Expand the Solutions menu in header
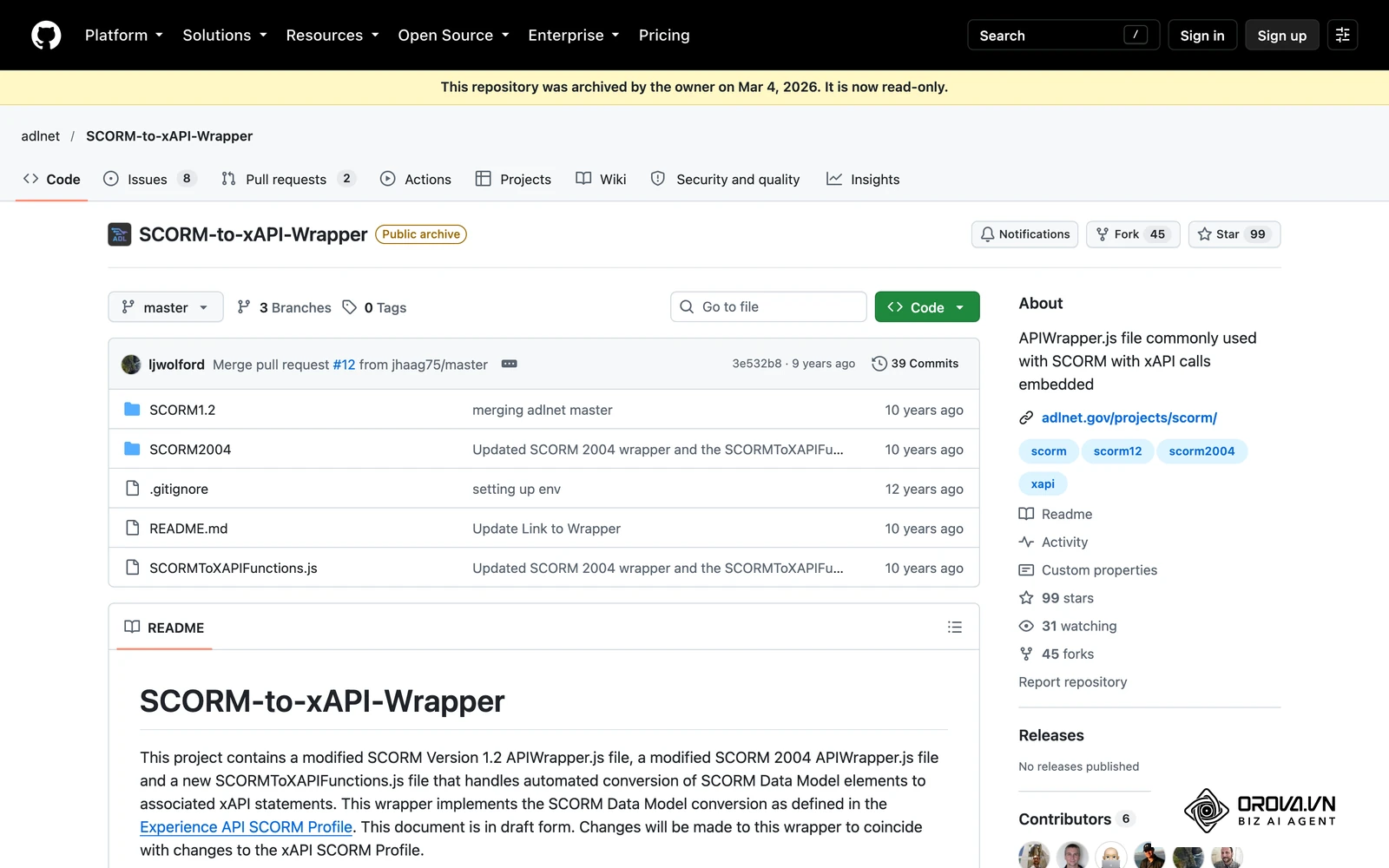This screenshot has width=1389, height=868. (225, 36)
